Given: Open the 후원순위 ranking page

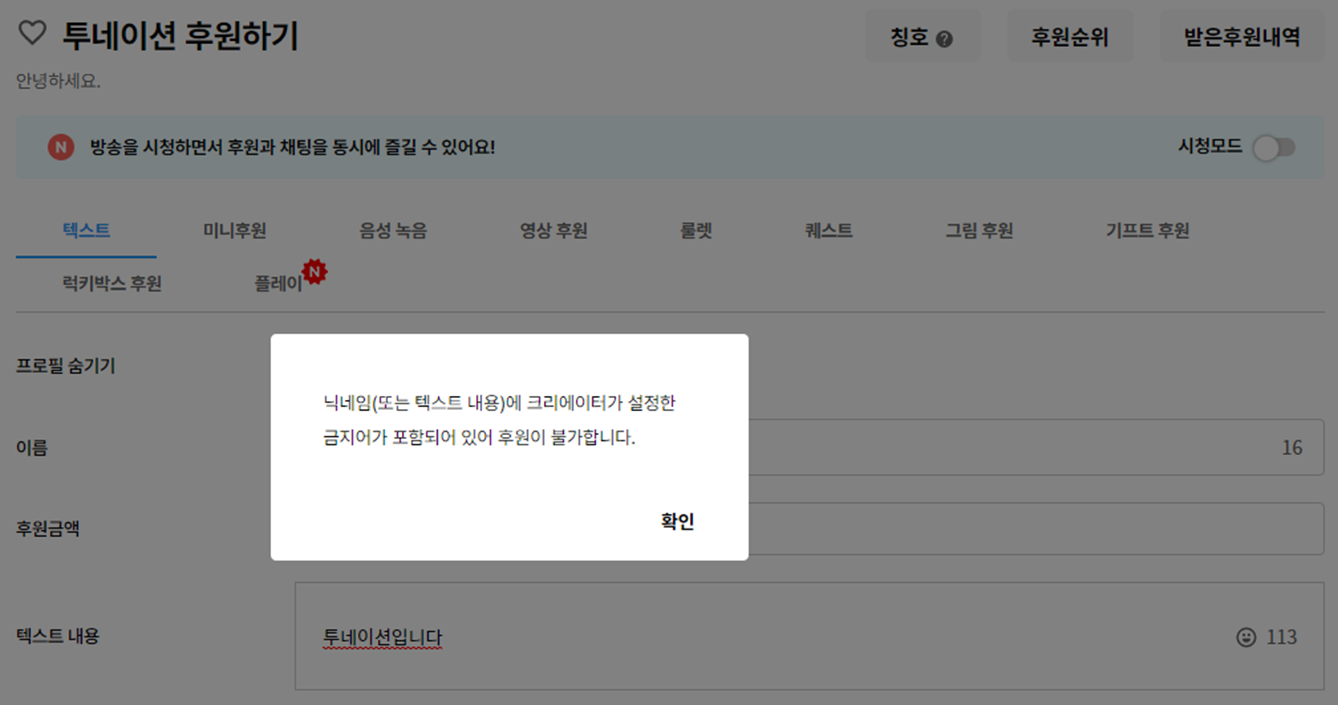Looking at the screenshot, I should (x=1070, y=37).
